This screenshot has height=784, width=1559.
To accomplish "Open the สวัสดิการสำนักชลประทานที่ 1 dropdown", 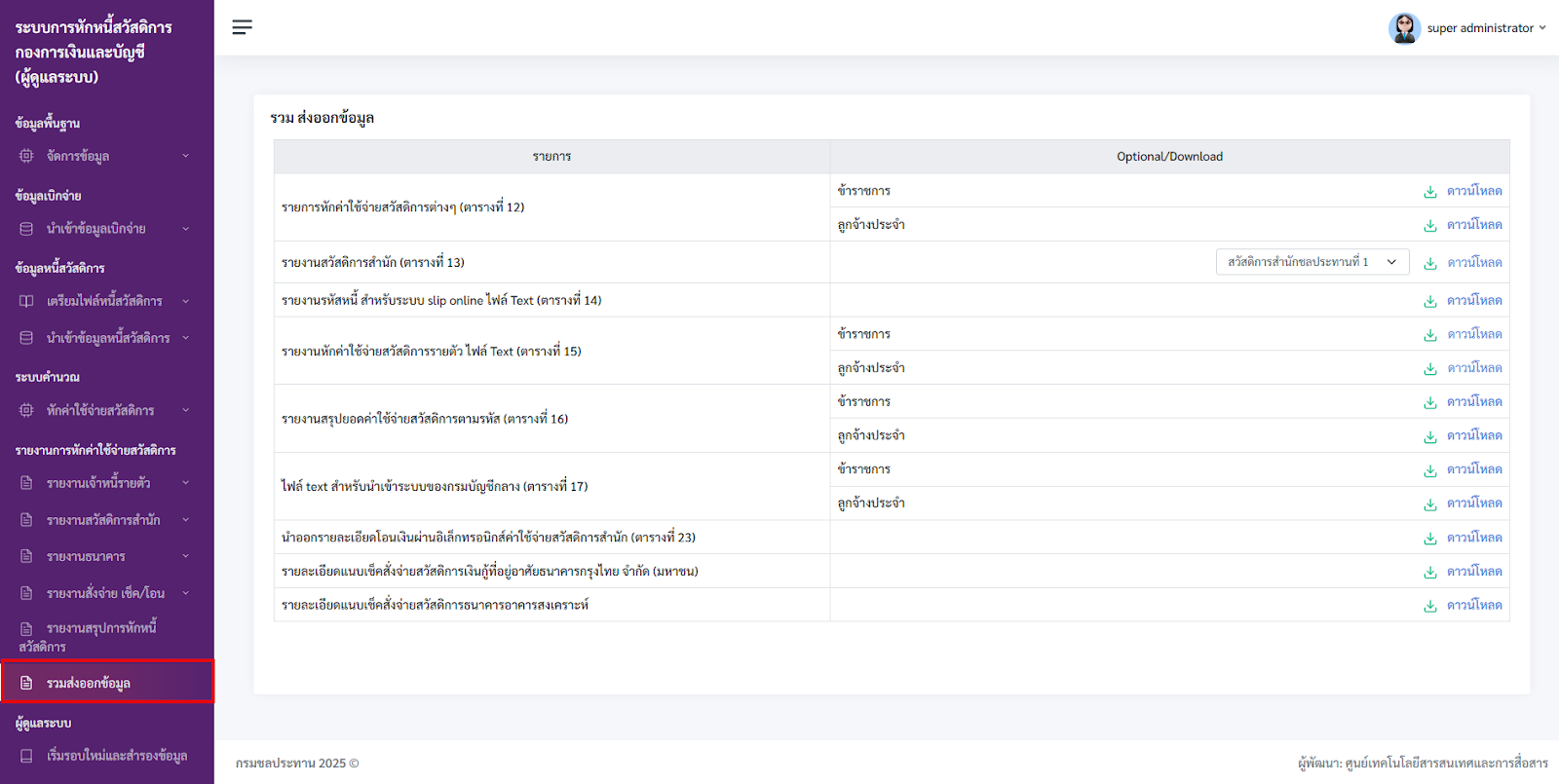I will (1312, 262).
